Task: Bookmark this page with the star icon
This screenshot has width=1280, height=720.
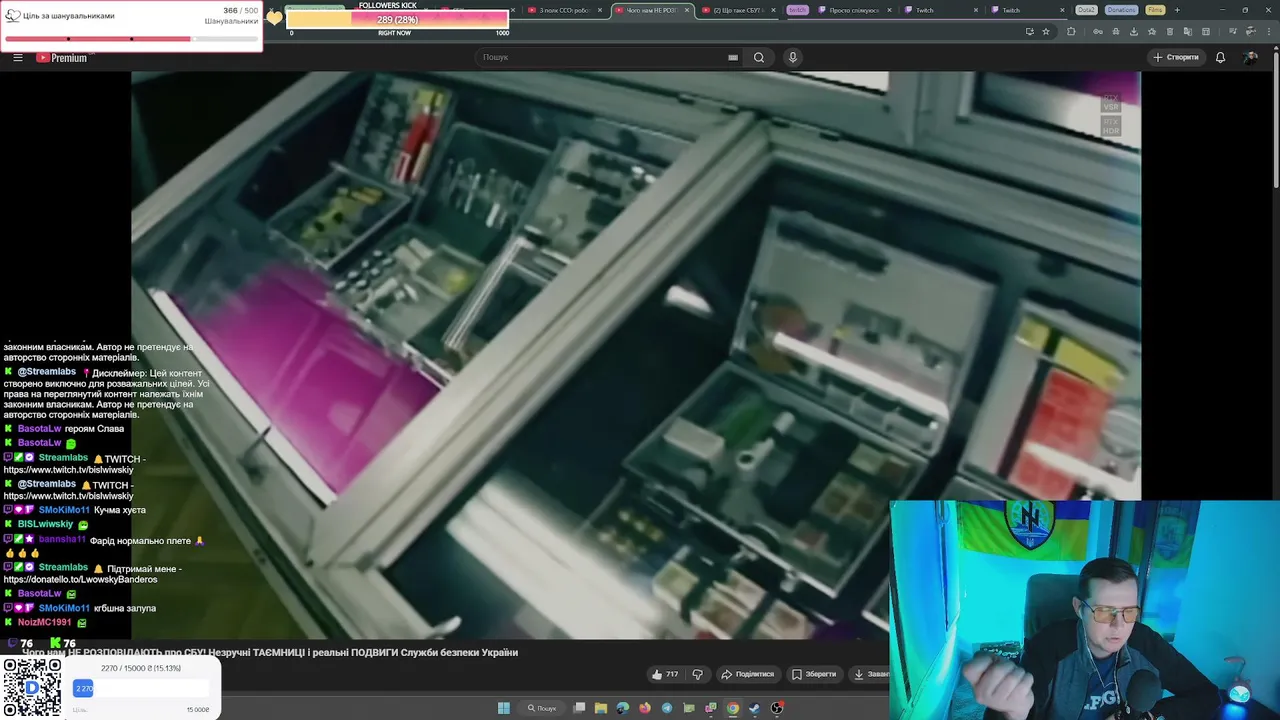Action: (1046, 31)
